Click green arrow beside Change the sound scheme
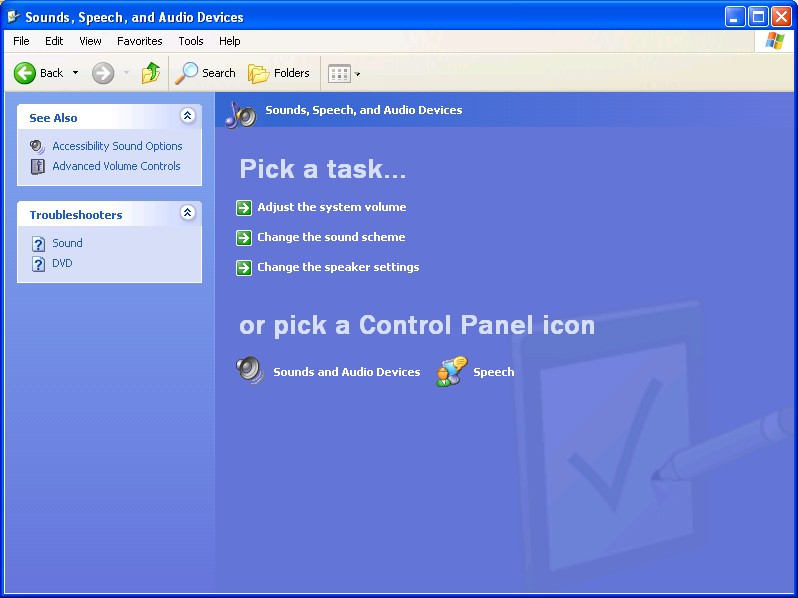Image resolution: width=798 pixels, height=598 pixels. (x=244, y=238)
